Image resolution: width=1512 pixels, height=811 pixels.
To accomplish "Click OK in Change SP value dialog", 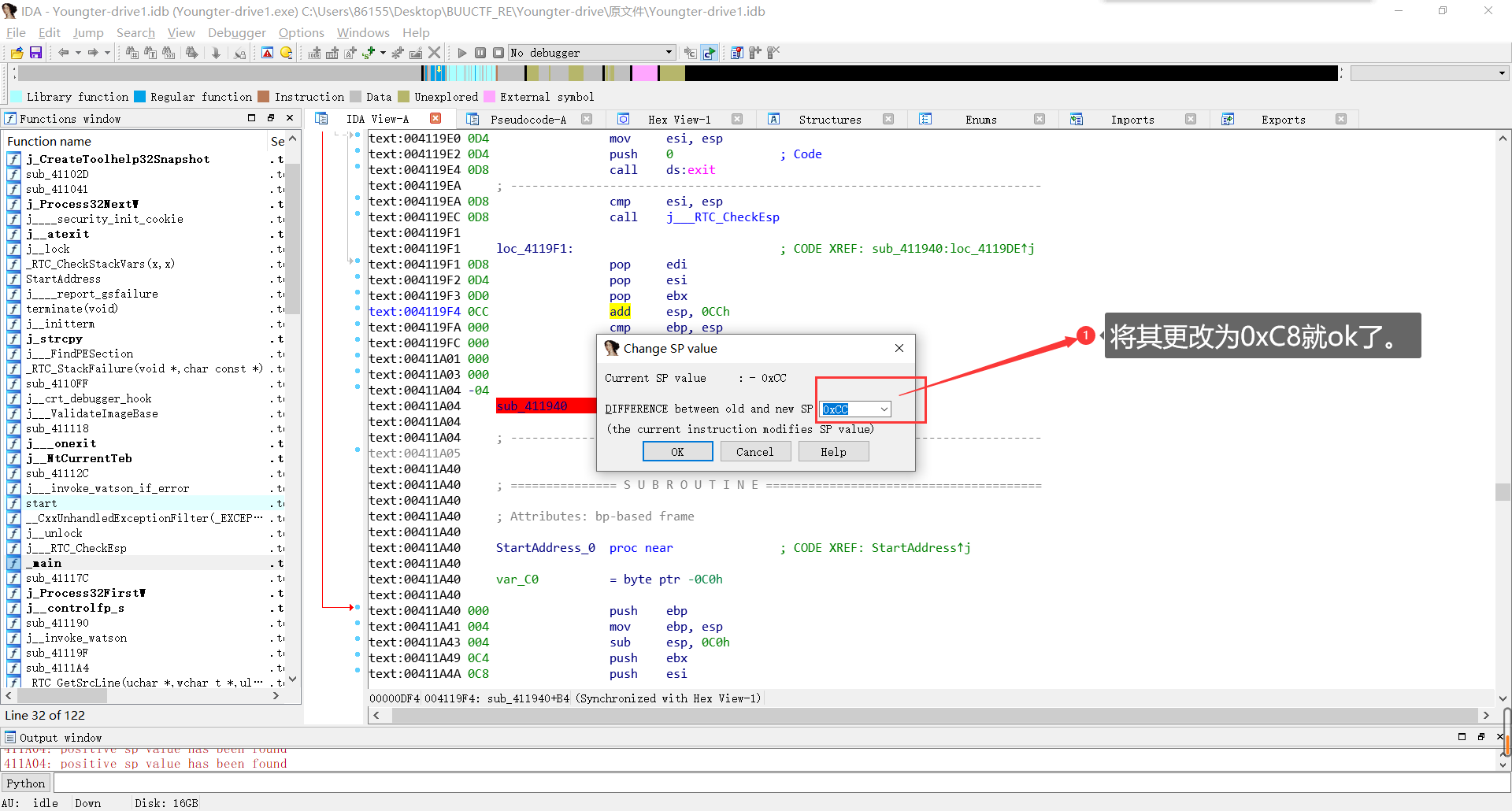I will pyautogui.click(x=677, y=452).
